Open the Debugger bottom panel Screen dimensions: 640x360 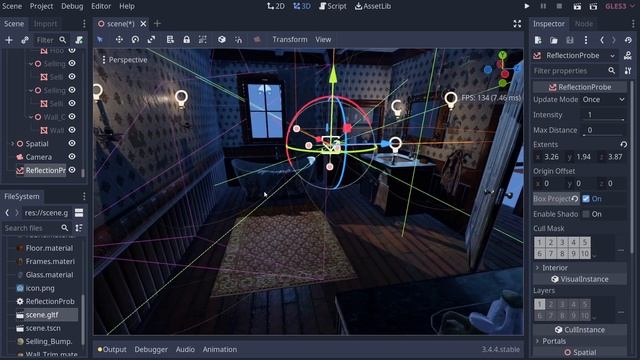pos(151,349)
